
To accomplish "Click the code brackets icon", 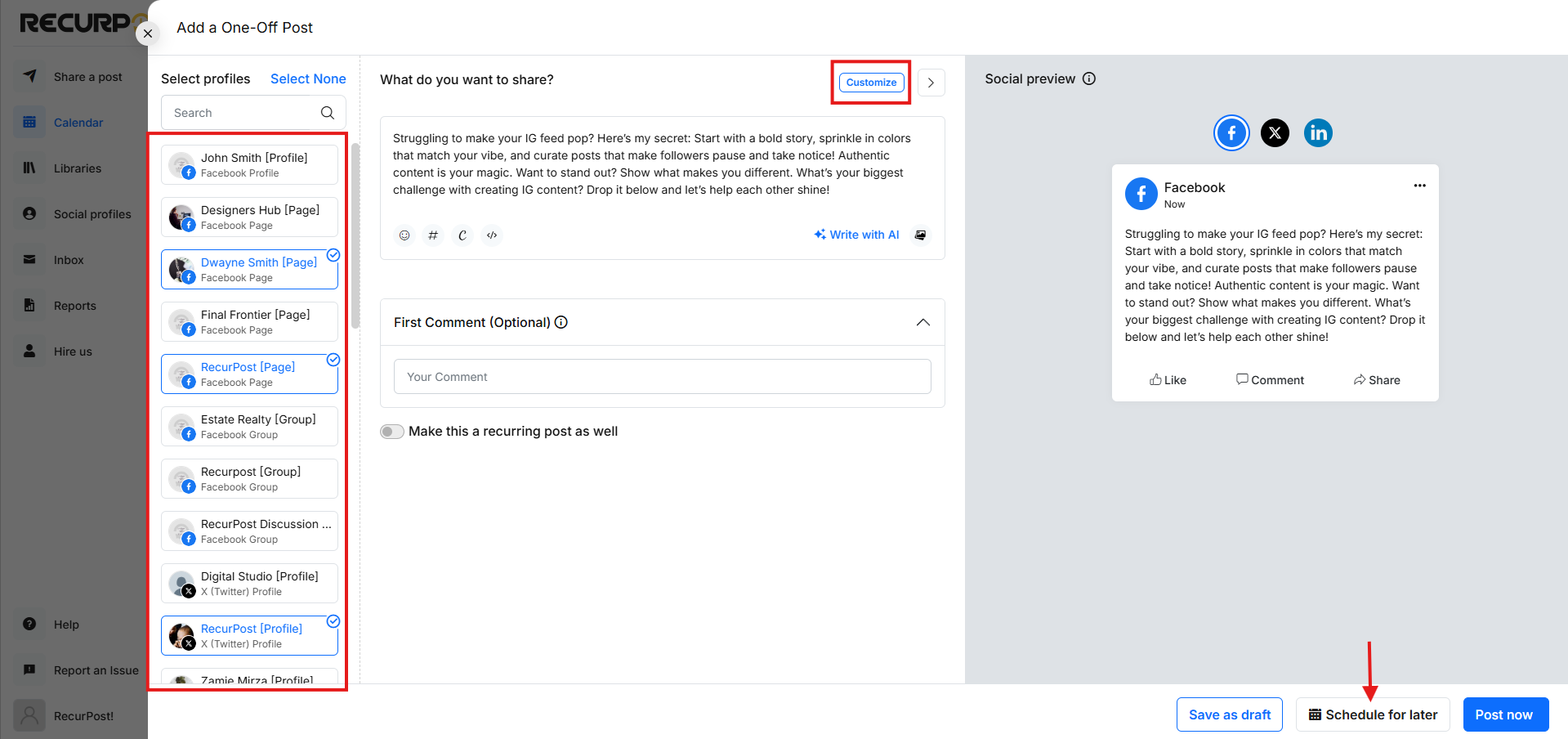I will pyautogui.click(x=492, y=235).
